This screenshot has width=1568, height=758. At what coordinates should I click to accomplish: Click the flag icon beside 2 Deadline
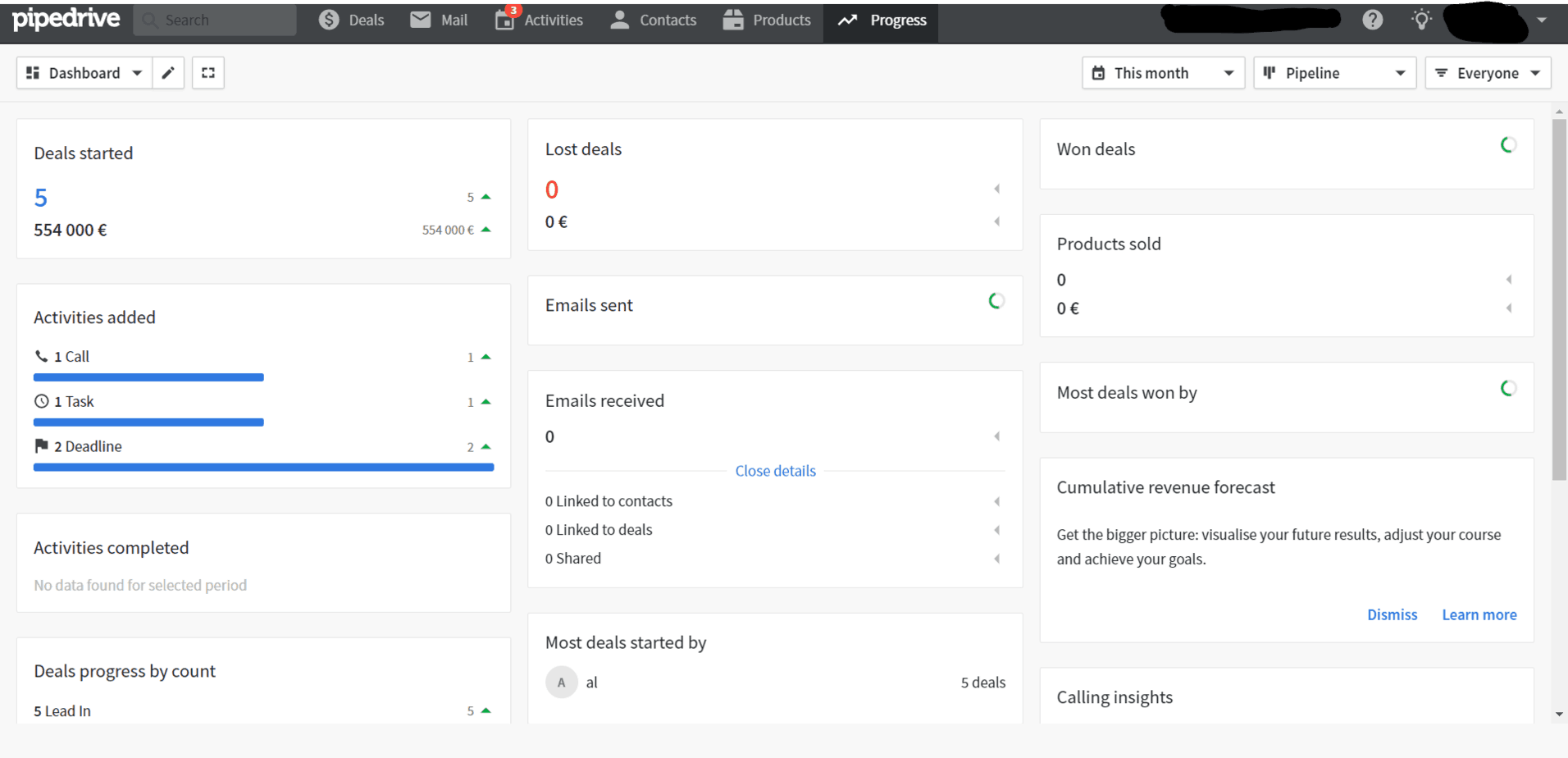click(x=41, y=445)
